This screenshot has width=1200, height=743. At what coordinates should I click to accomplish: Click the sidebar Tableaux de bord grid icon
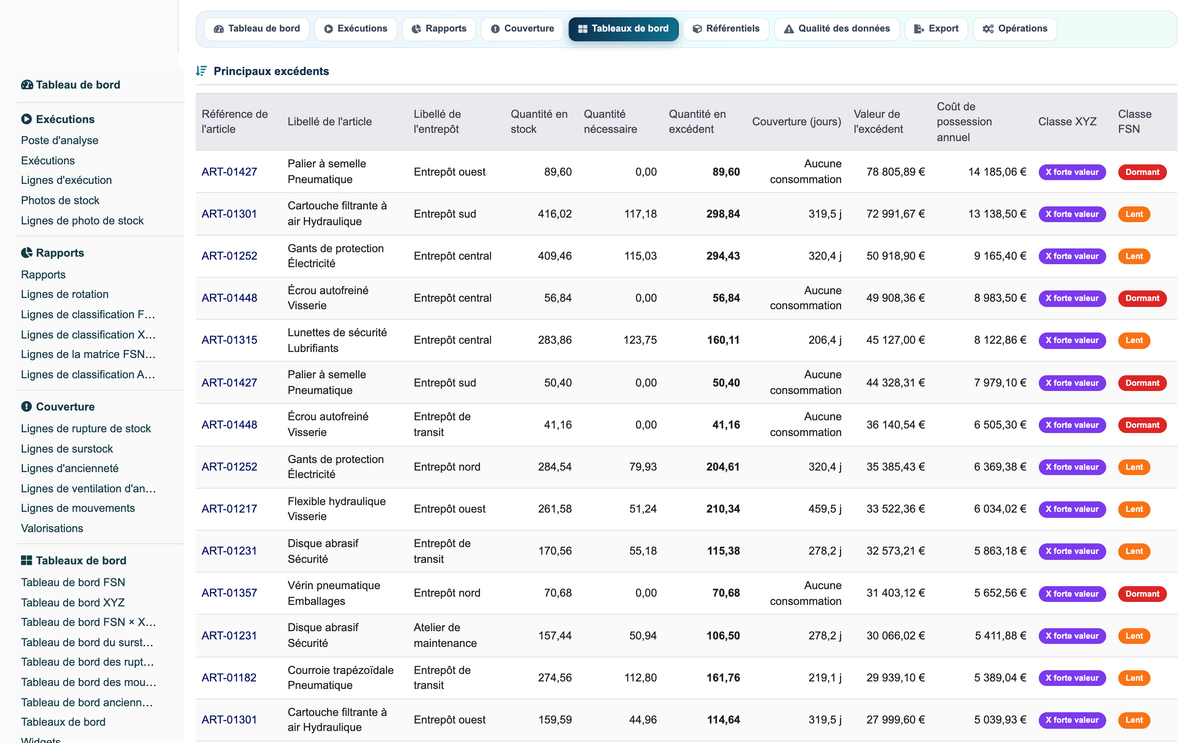point(27,561)
